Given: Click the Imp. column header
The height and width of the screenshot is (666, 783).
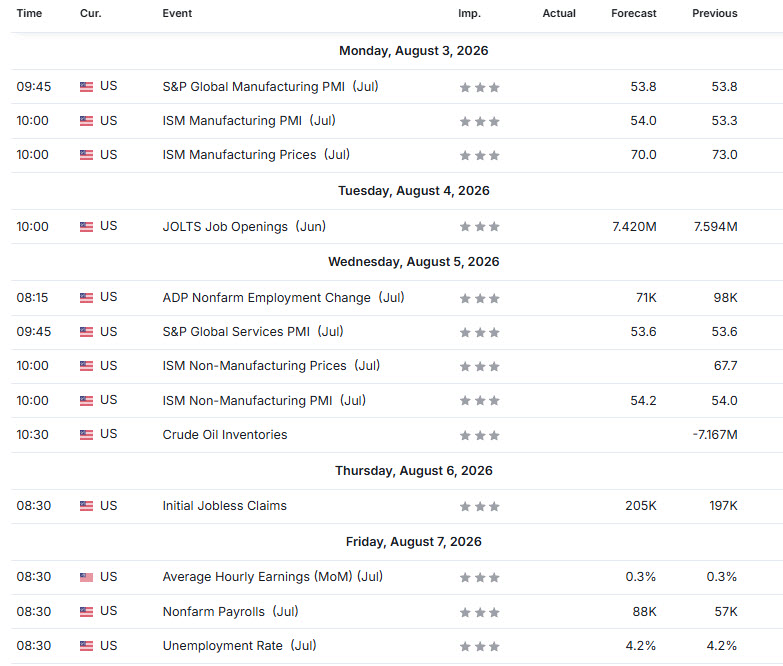Looking at the screenshot, I should click(469, 13).
